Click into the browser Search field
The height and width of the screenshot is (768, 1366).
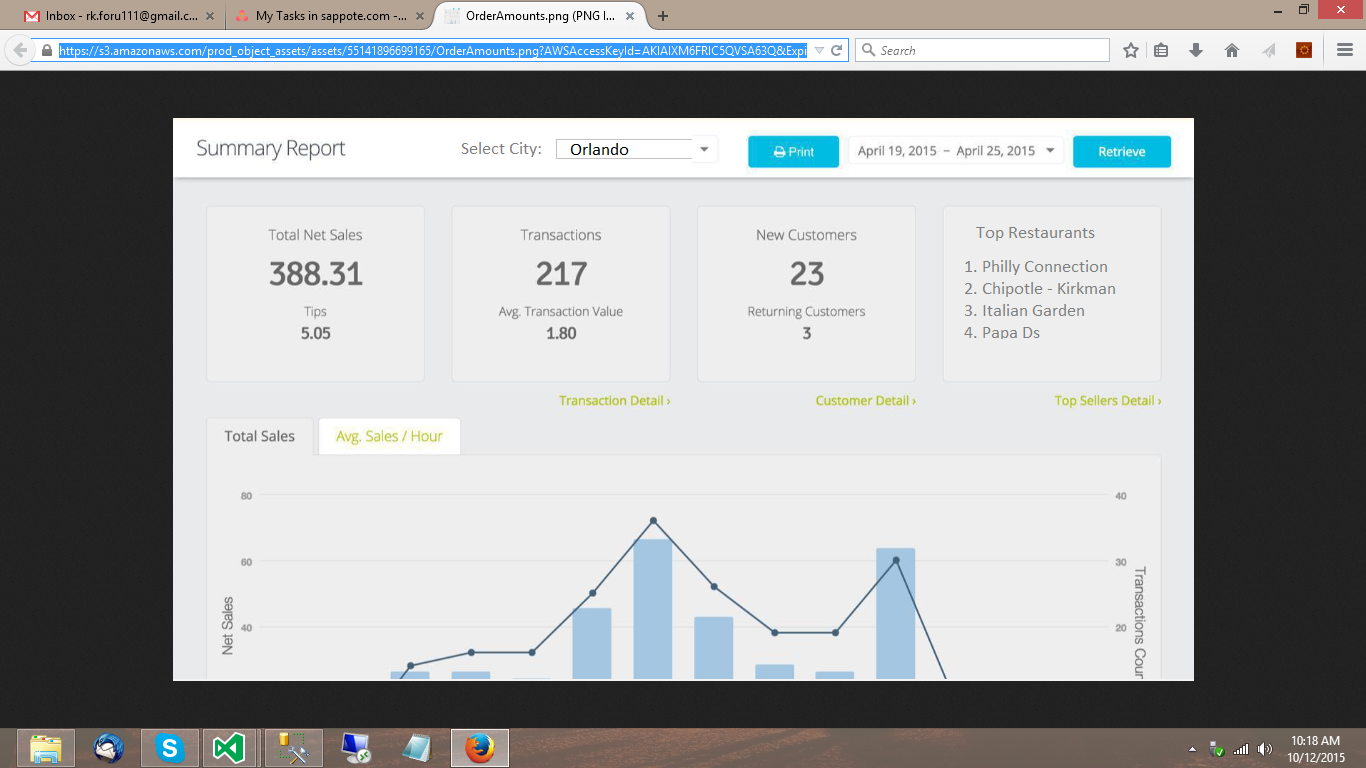coord(990,50)
